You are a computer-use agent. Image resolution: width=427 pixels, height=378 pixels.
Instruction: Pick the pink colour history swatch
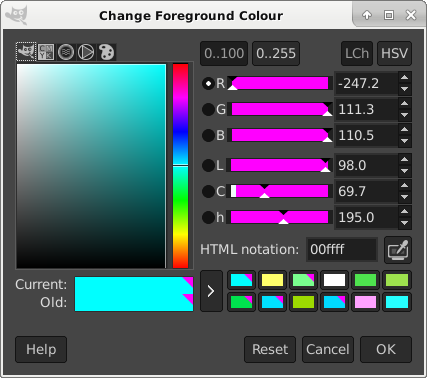click(365, 302)
